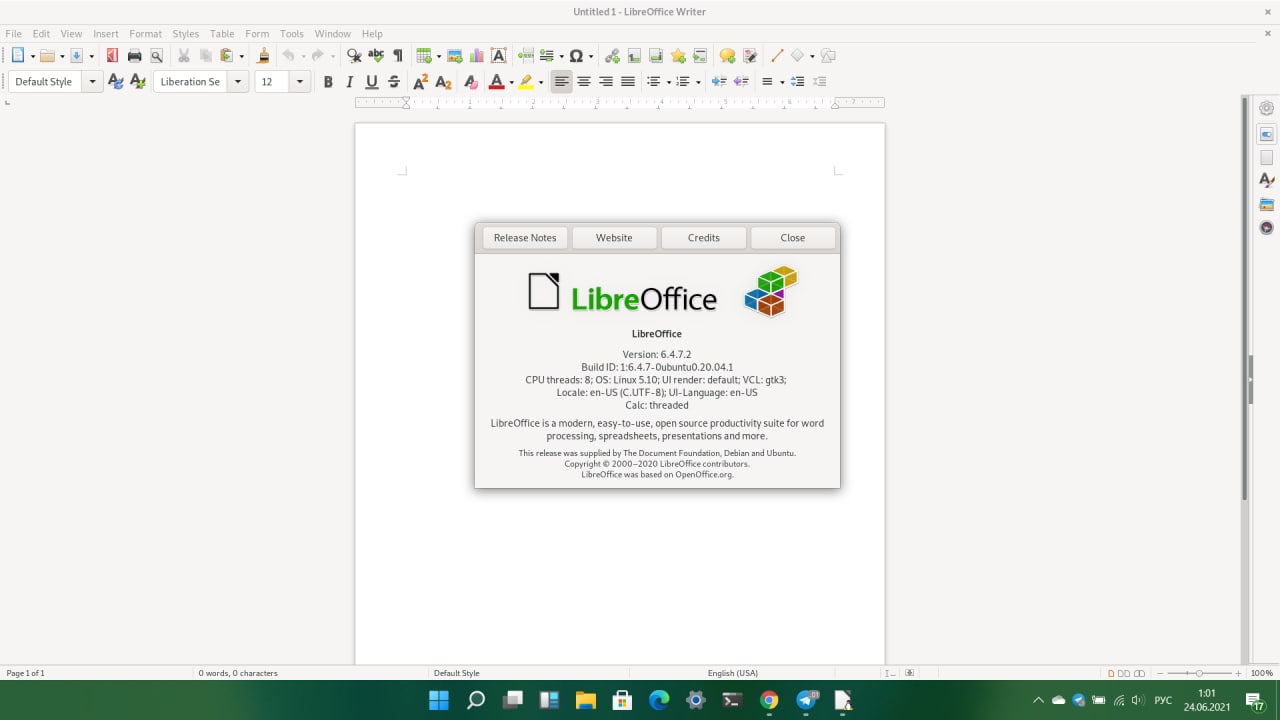Click the Font Size input field
This screenshot has height=720, width=1280.
272,82
